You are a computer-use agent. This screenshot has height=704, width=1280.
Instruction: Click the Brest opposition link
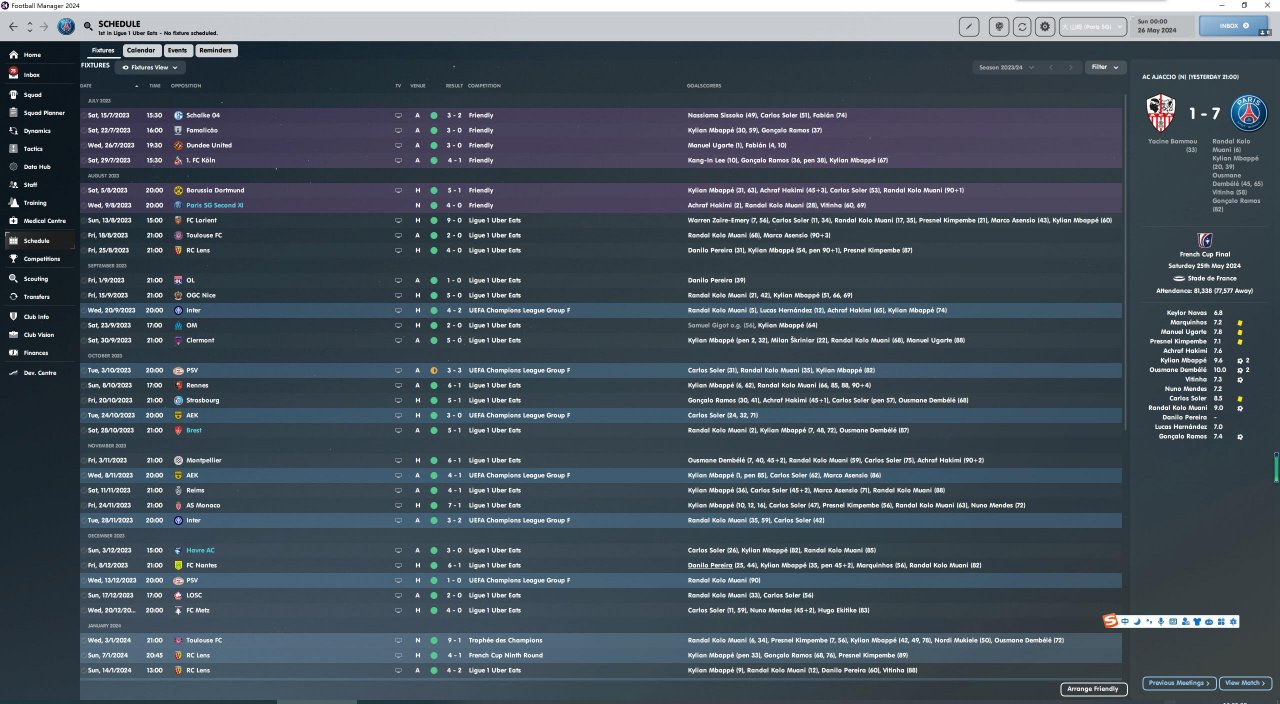(x=193, y=430)
